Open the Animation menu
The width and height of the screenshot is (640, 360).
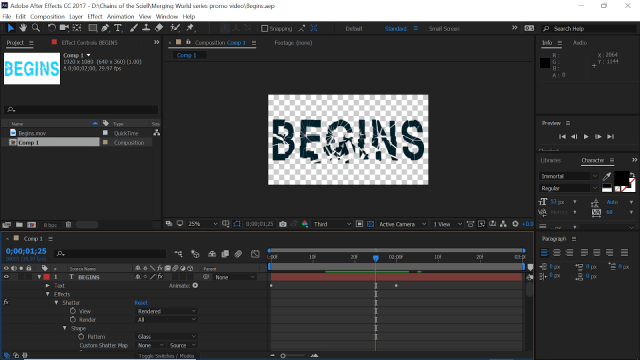point(120,17)
